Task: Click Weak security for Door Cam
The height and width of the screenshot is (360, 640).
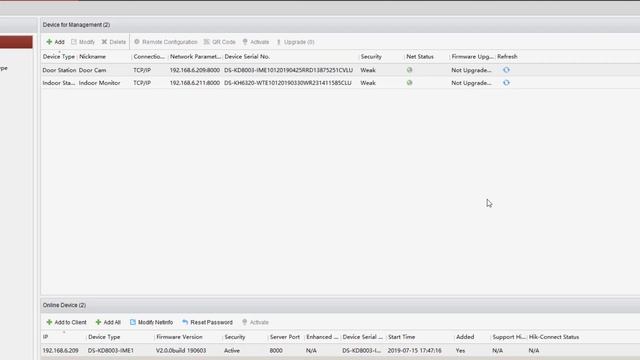Action: point(368,70)
